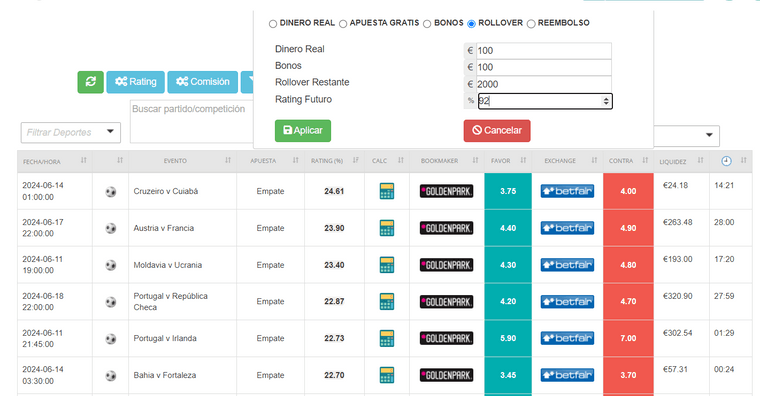Open calculator for Cruzeiro v Cuiabá
The height and width of the screenshot is (396, 760).
coord(386,191)
